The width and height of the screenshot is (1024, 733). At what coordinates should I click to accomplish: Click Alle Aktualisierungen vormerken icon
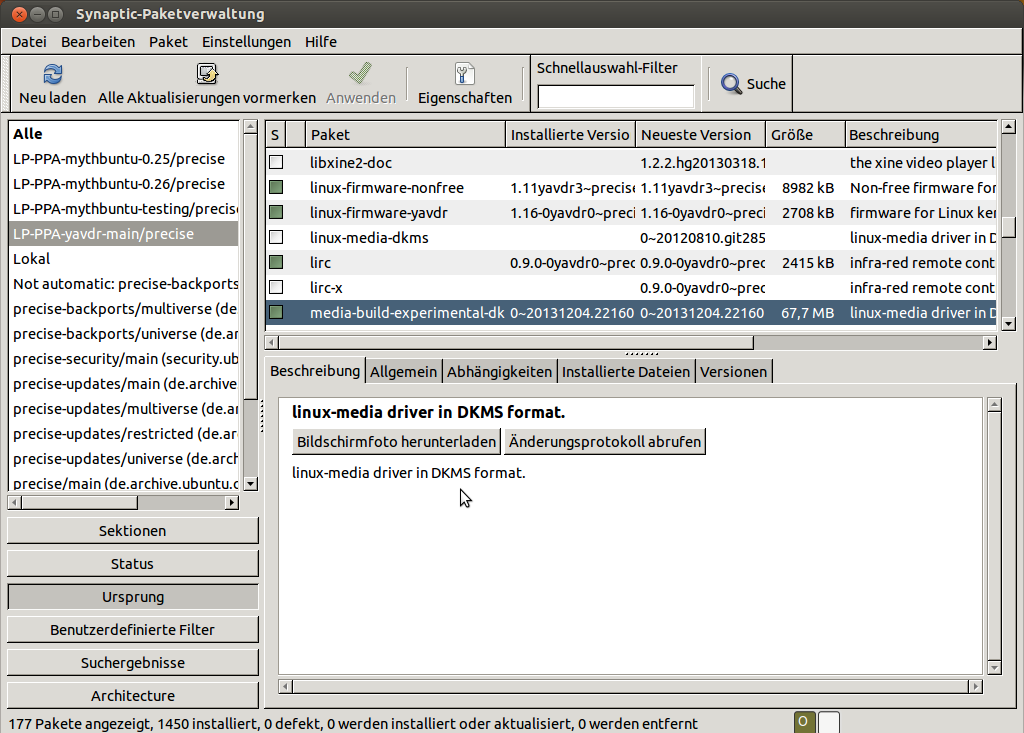pyautogui.click(x=207, y=74)
